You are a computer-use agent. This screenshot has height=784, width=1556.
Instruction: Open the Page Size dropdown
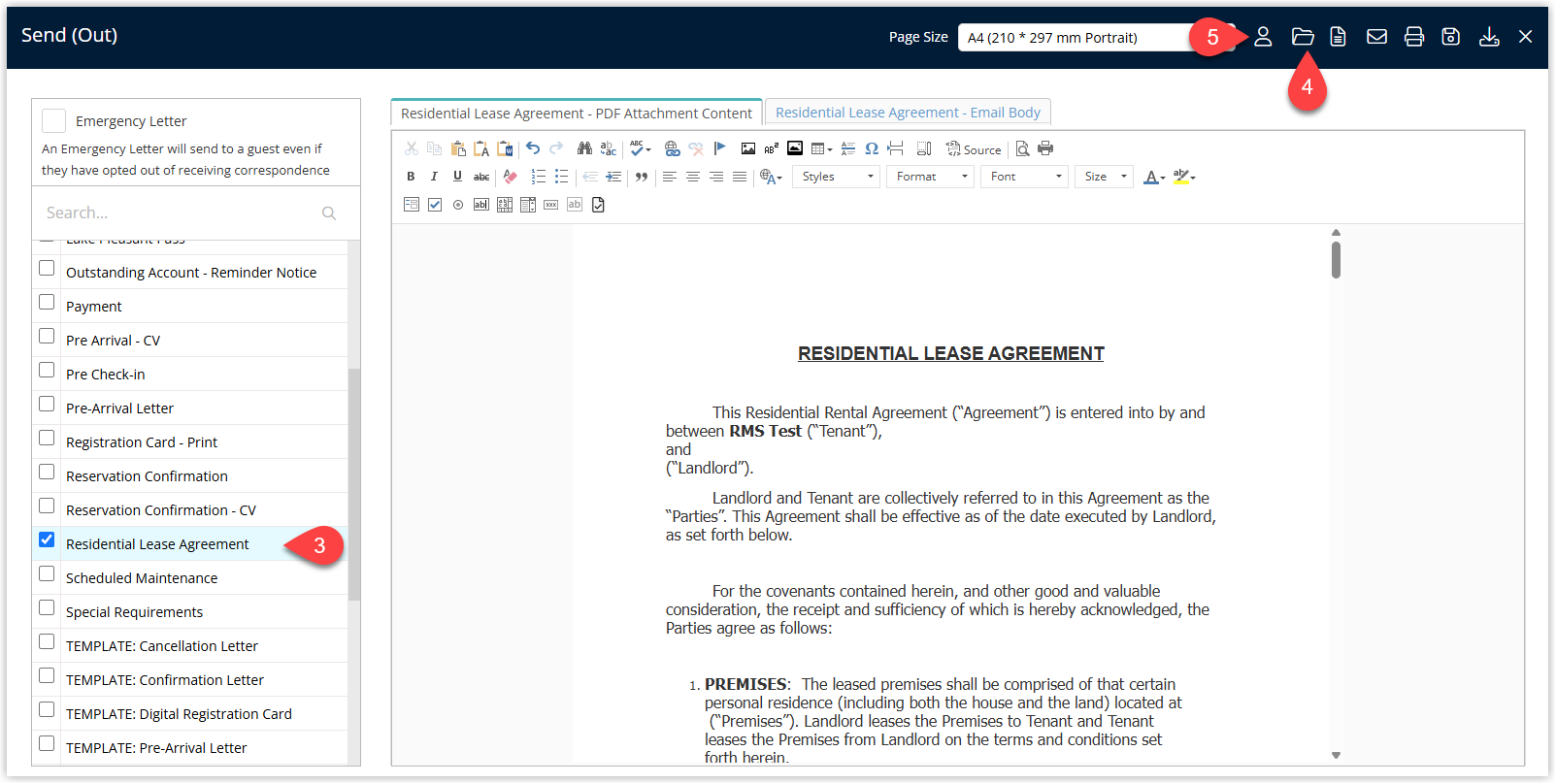pyautogui.click(x=1097, y=37)
